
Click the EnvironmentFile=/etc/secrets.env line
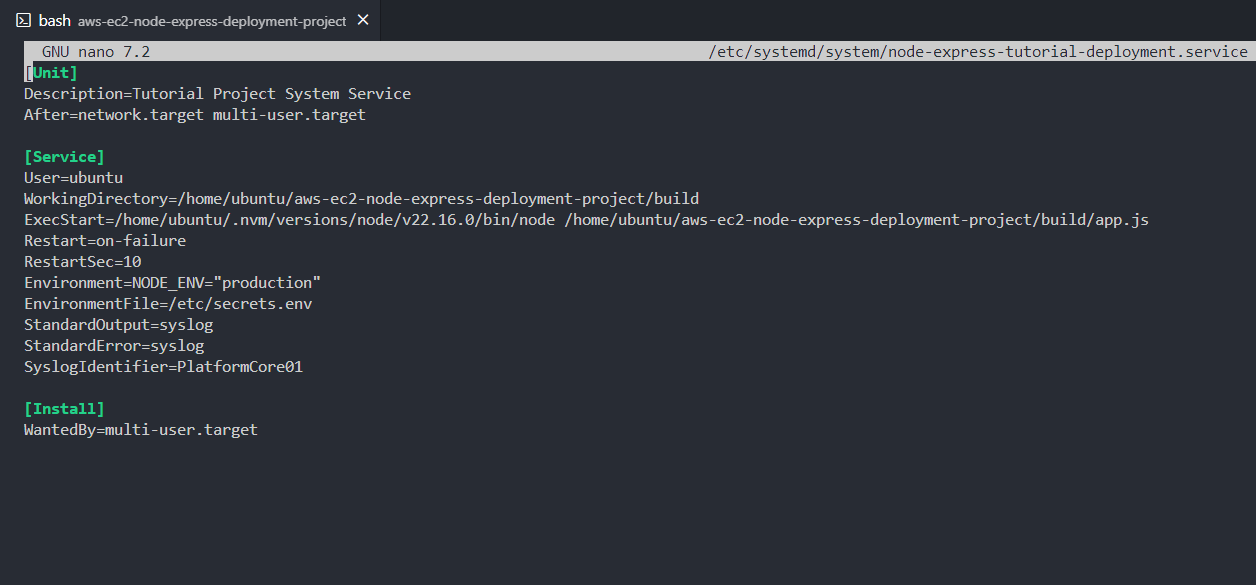coord(168,304)
